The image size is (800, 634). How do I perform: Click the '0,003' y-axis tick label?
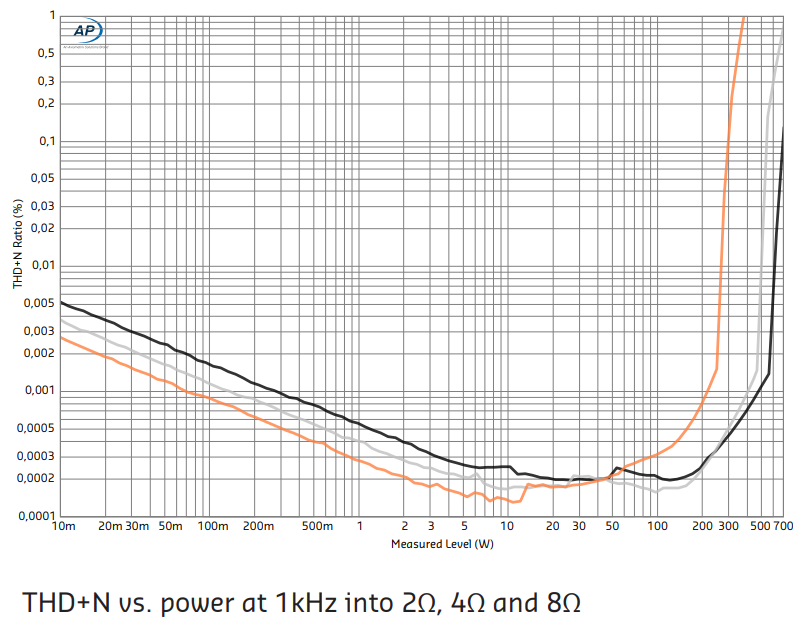pyautogui.click(x=39, y=331)
